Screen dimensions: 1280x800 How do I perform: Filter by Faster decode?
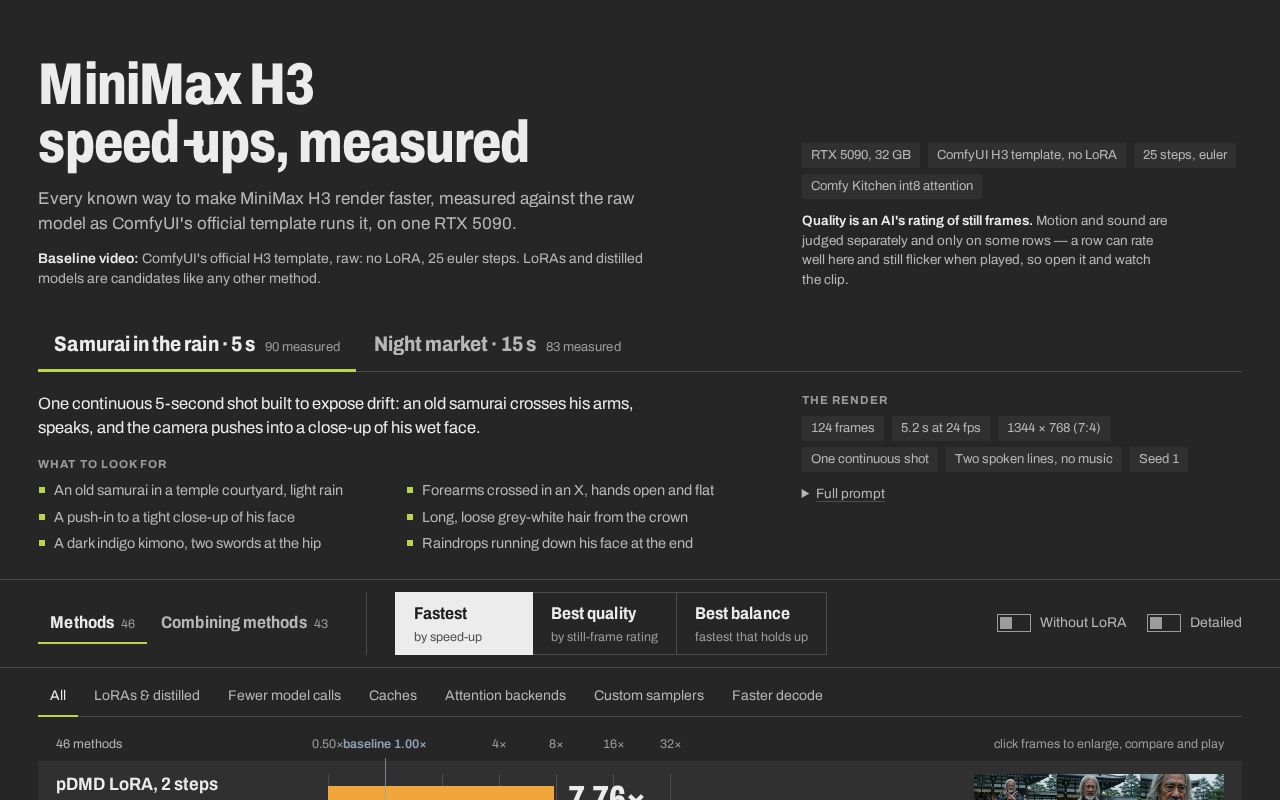click(x=777, y=696)
